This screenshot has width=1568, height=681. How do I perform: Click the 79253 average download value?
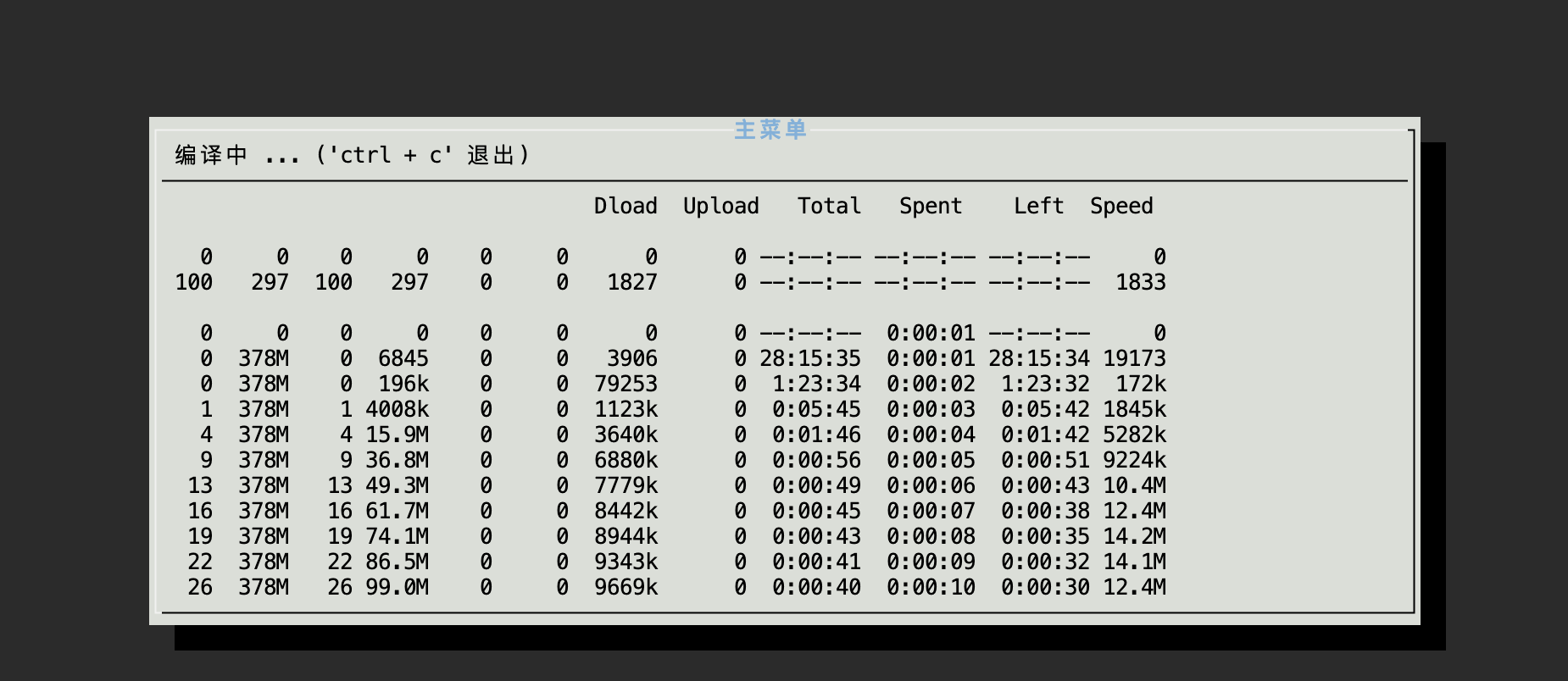(626, 384)
